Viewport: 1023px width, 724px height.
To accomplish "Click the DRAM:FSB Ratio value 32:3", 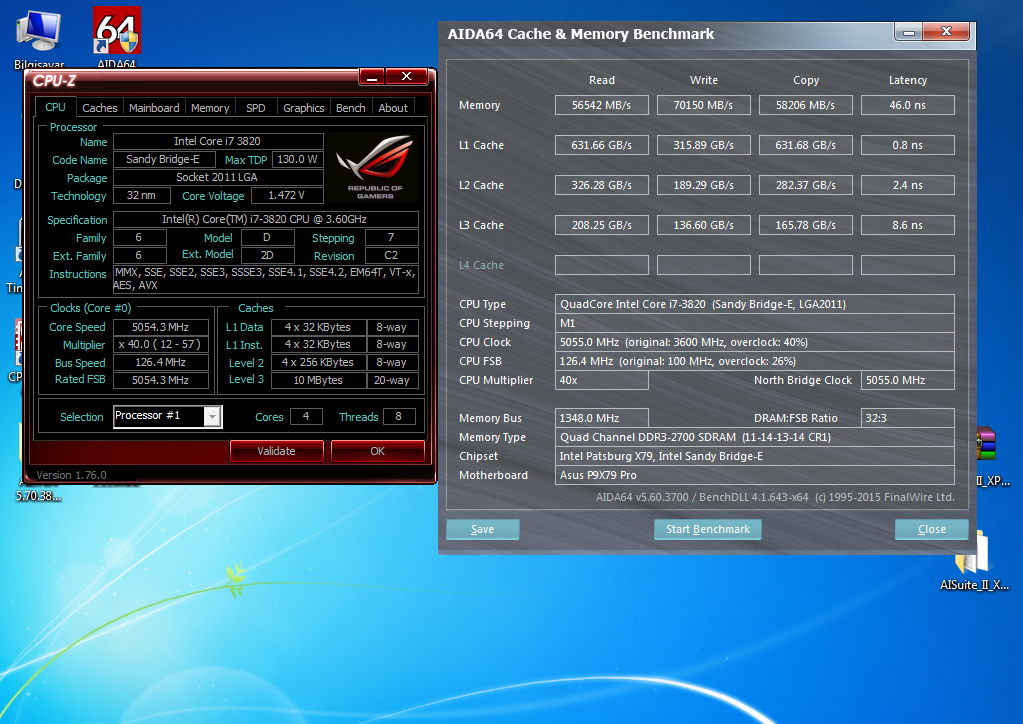I will 908,418.
